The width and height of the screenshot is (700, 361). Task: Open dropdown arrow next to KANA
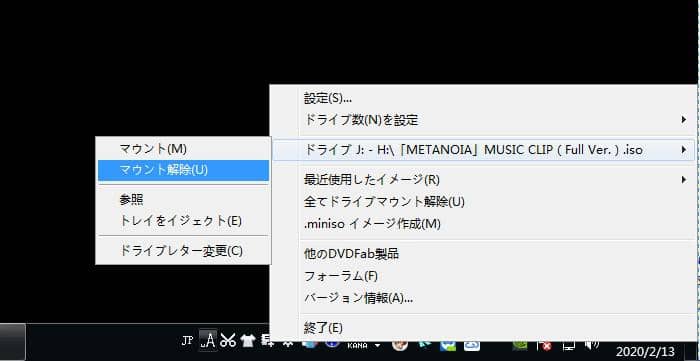pos(378,346)
